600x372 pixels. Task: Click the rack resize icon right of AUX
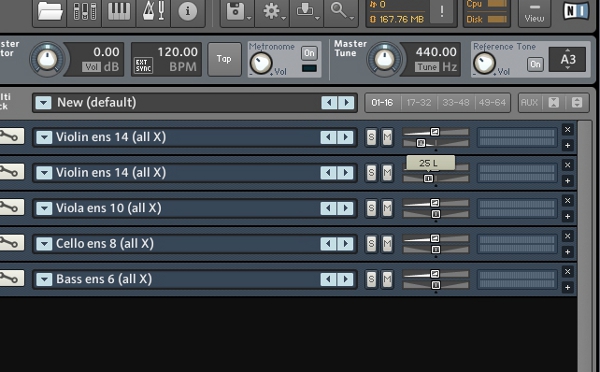pyautogui.click(x=577, y=103)
